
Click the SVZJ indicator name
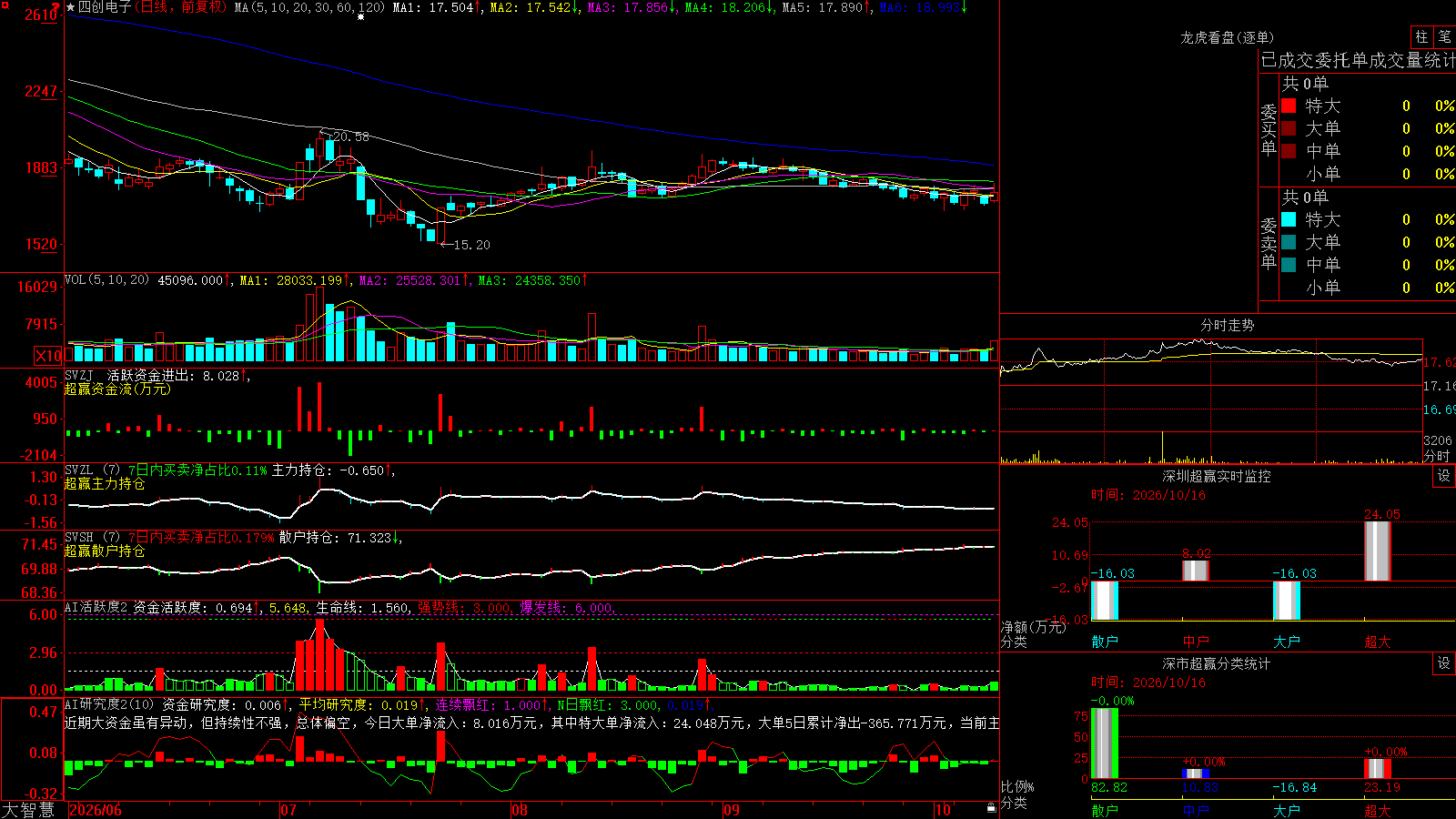click(x=79, y=375)
